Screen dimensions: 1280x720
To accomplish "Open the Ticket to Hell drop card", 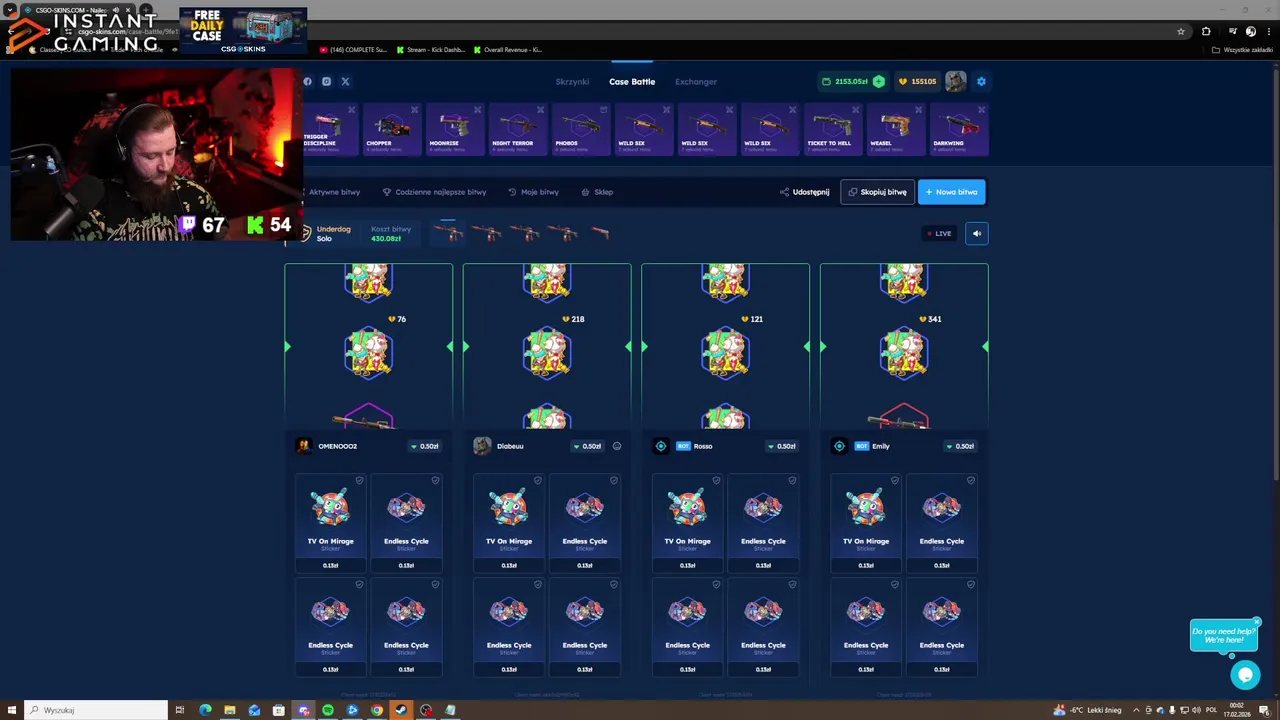I will coord(832,130).
